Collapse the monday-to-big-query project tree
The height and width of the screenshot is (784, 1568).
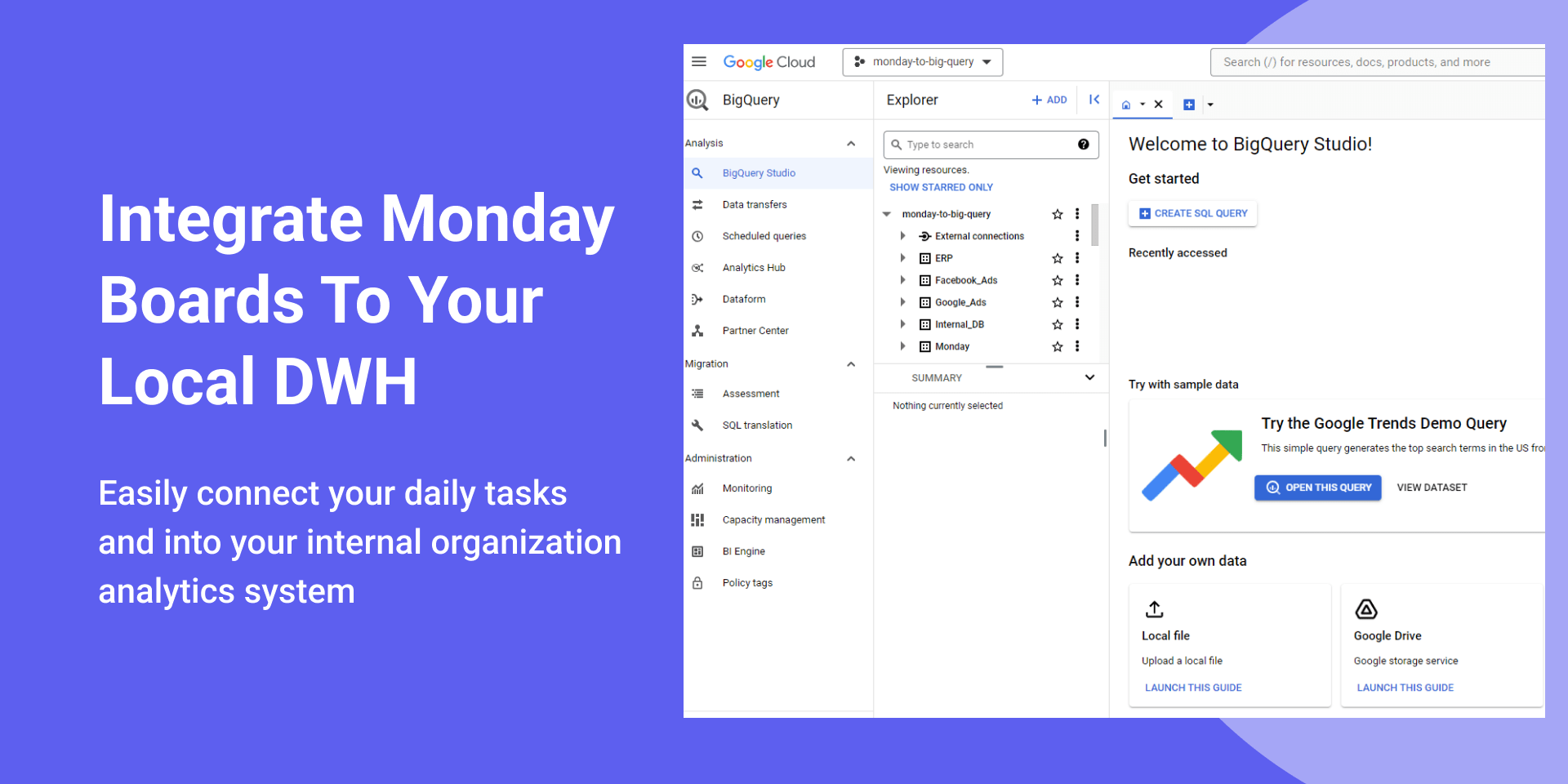(887, 214)
